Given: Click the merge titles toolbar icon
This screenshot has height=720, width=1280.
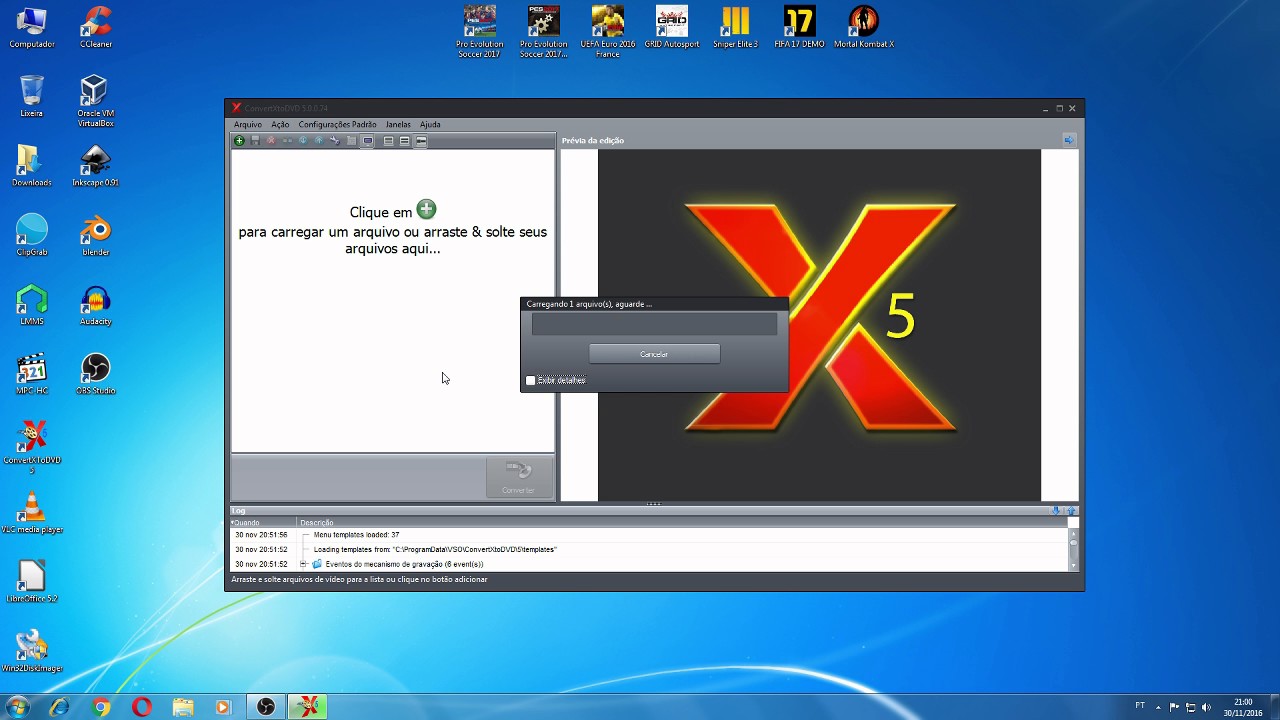Looking at the screenshot, I should [287, 141].
